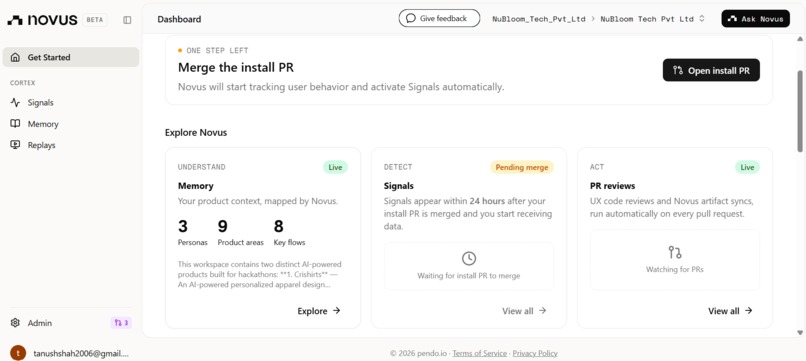Screen dimensions: 806x361
Task: Click the purple PR count badge
Action: (121, 323)
